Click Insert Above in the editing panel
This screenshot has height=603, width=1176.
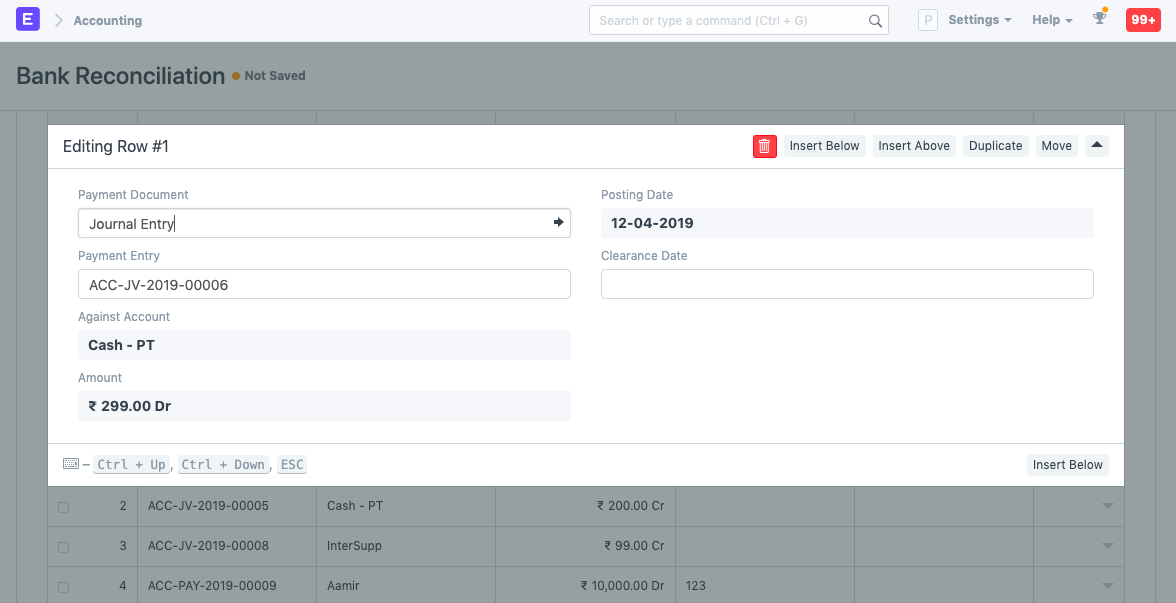click(914, 145)
